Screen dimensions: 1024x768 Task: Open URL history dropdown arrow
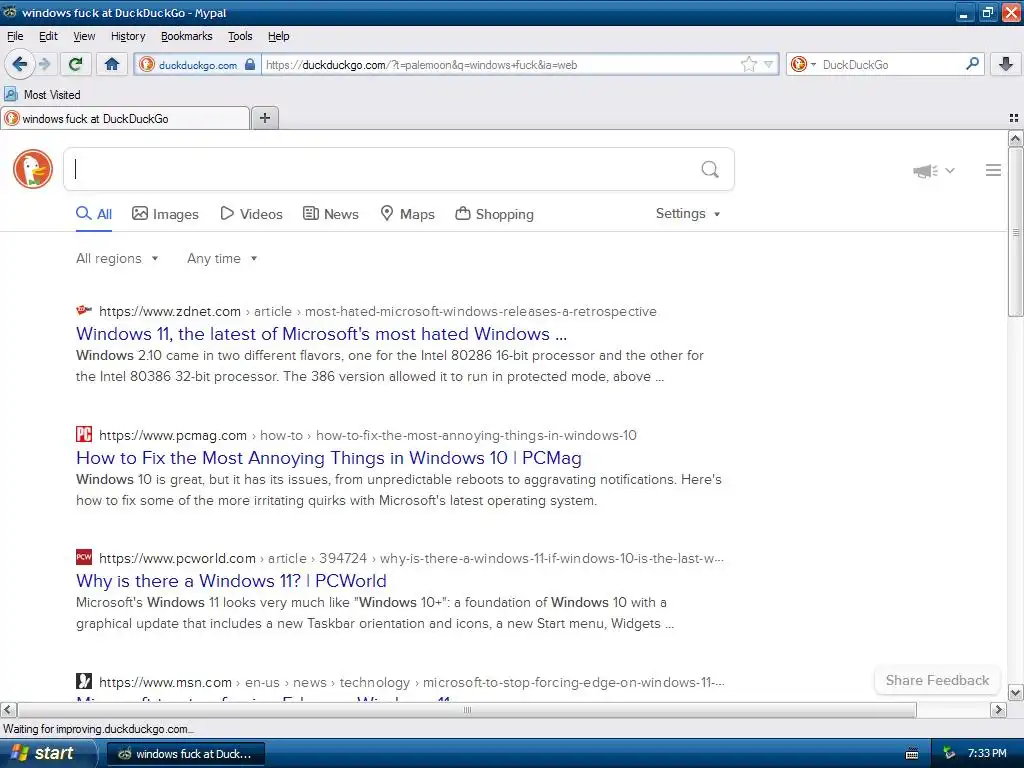[x=769, y=64]
